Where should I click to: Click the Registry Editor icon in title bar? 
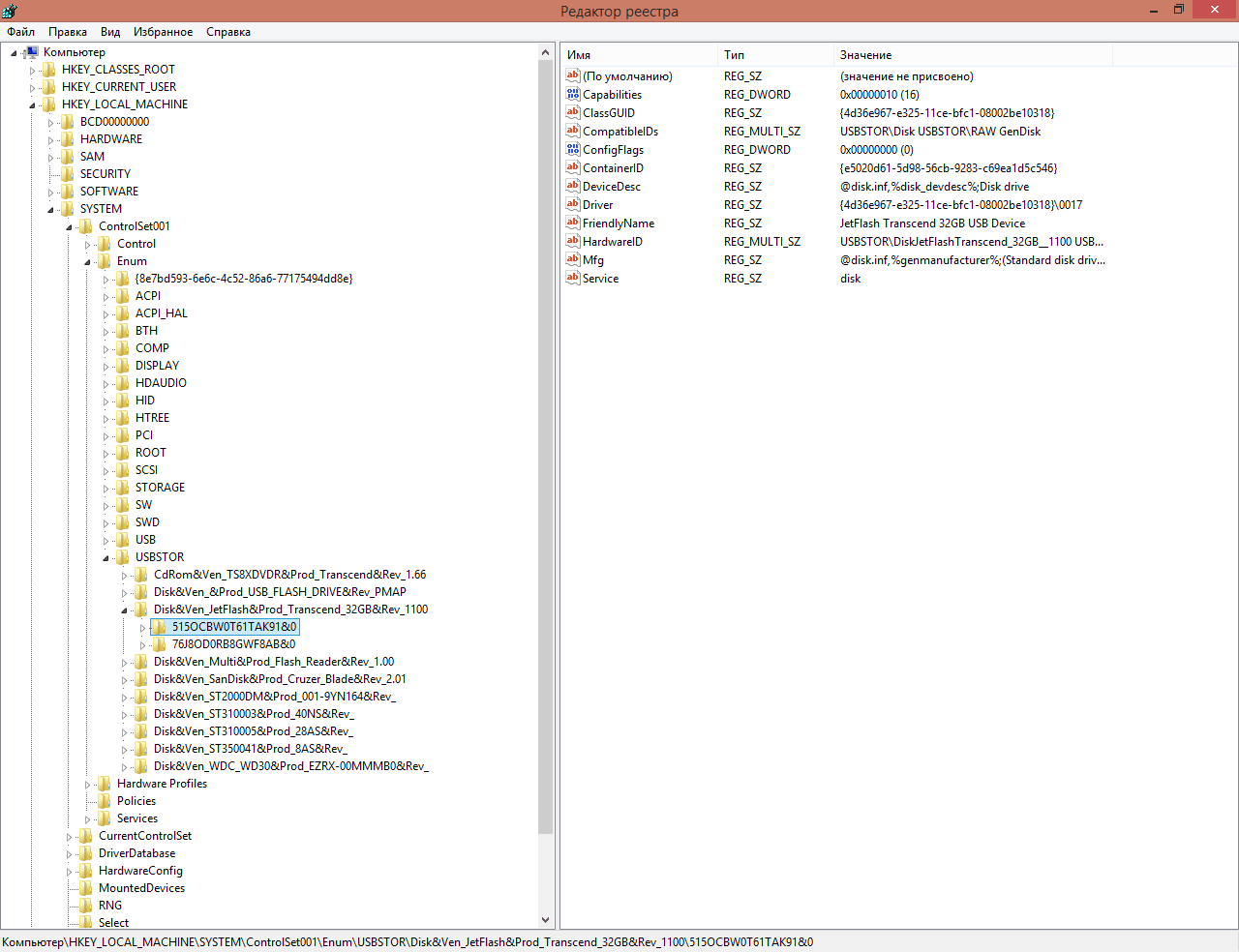click(10, 11)
